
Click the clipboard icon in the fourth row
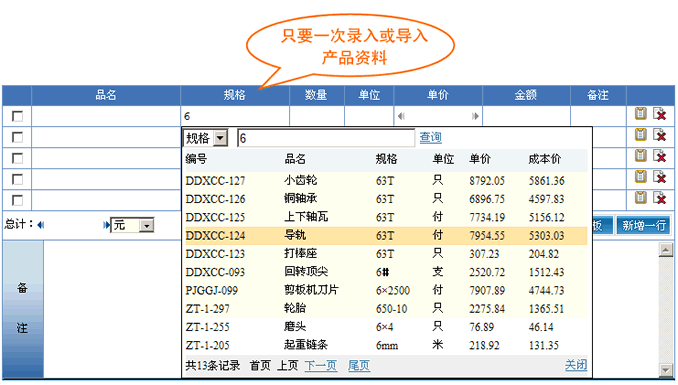pos(640,176)
